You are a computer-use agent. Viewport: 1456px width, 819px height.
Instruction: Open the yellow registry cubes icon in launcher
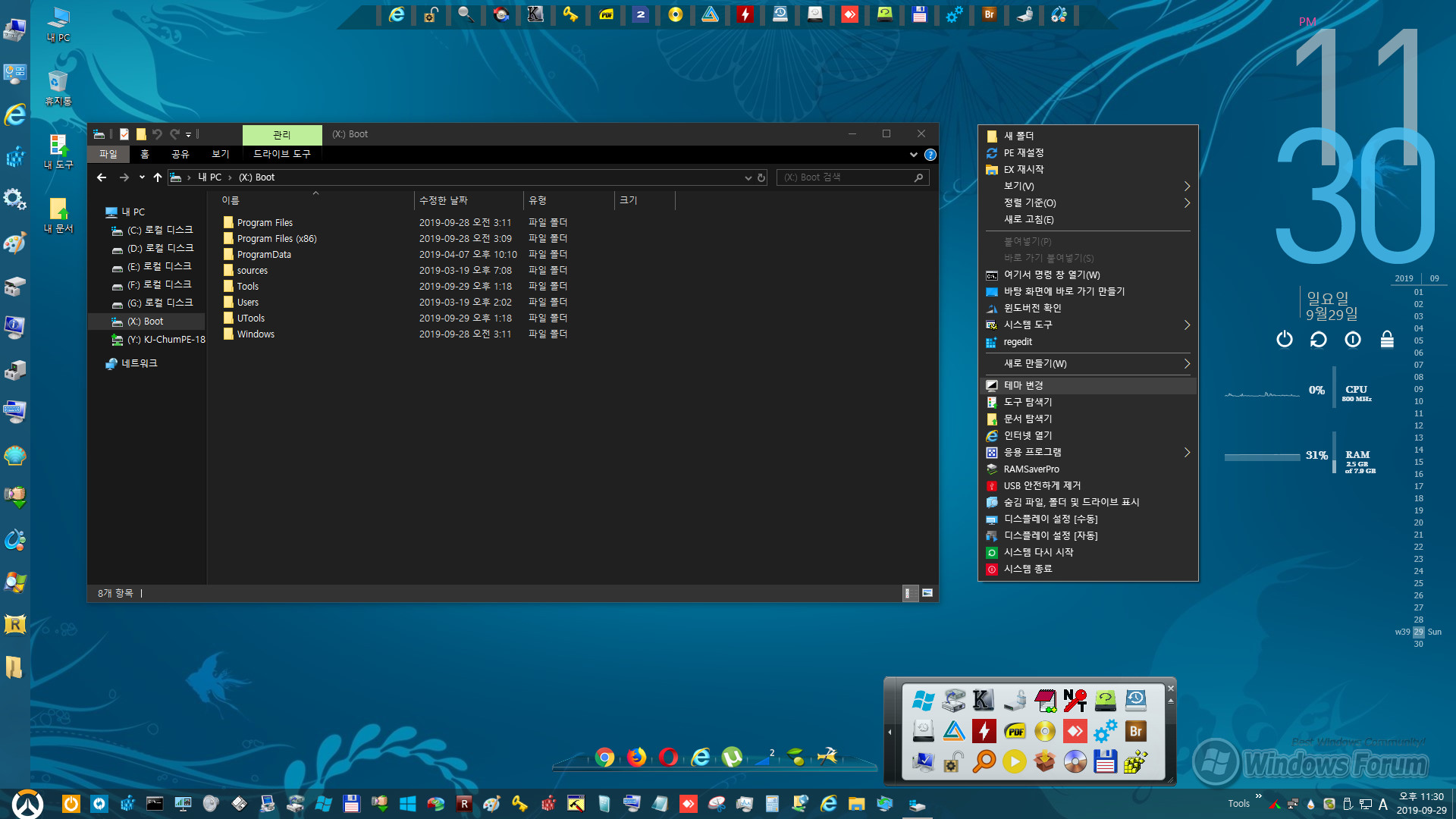(x=1135, y=761)
